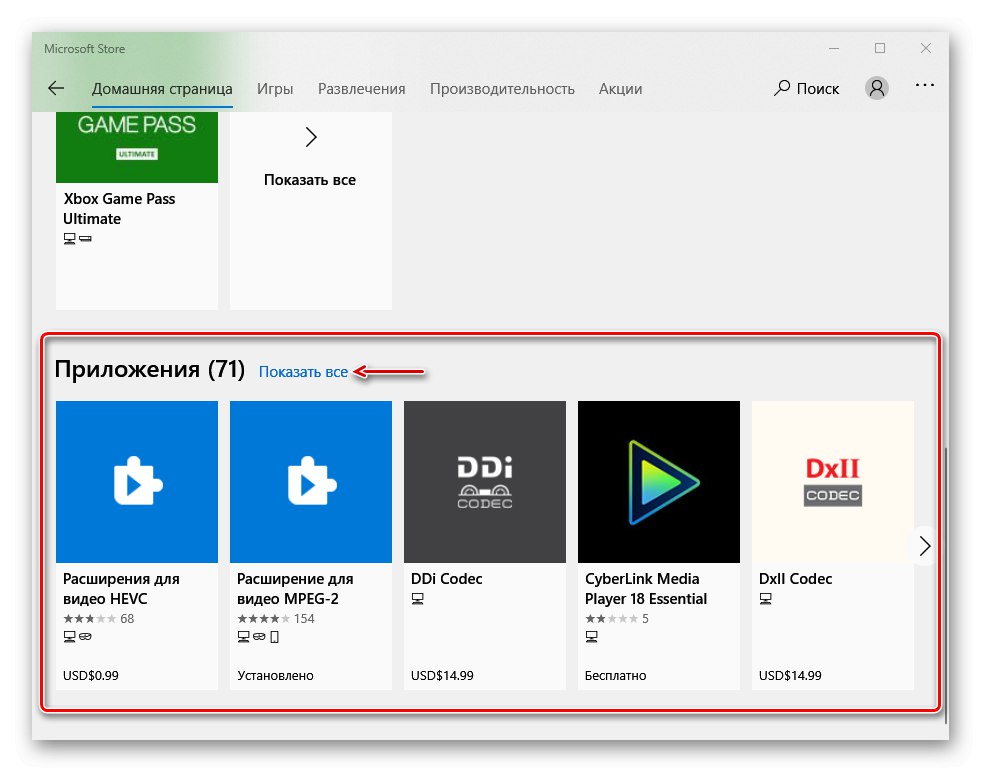Click the PC device icon under CyberLink

tap(591, 637)
